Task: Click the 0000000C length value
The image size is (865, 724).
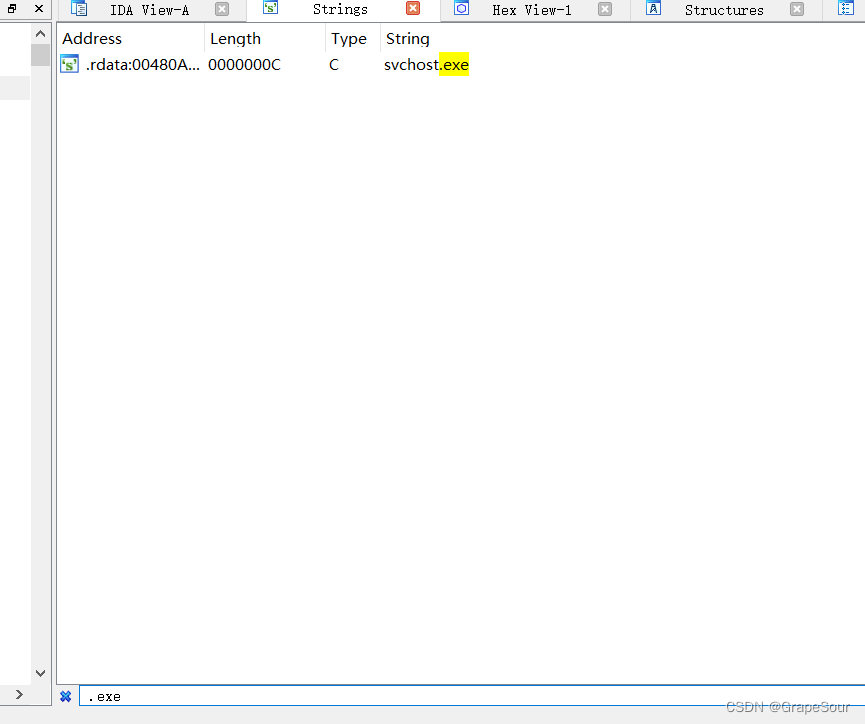Action: pyautogui.click(x=244, y=65)
